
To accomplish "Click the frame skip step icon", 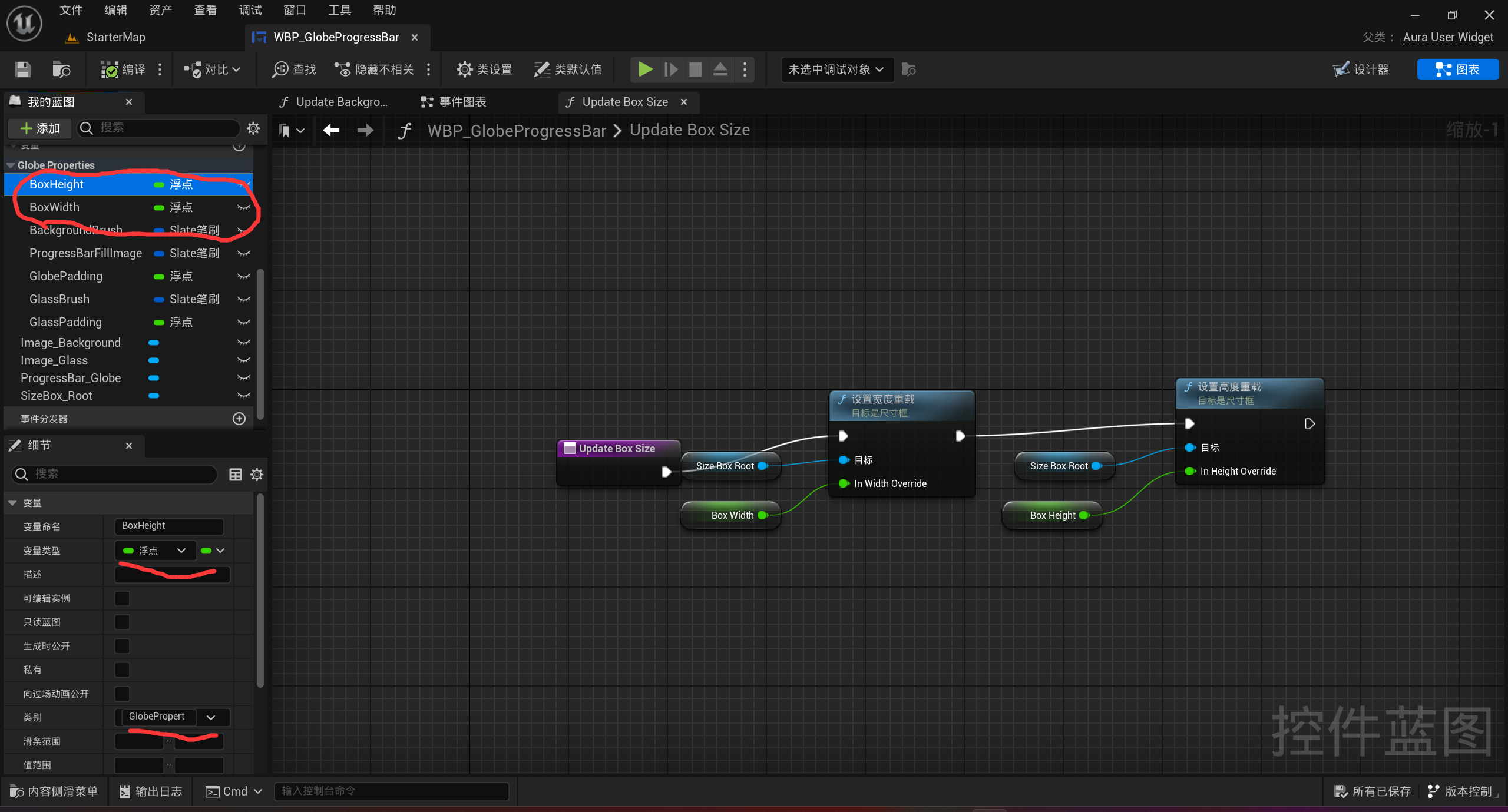I will [x=670, y=69].
